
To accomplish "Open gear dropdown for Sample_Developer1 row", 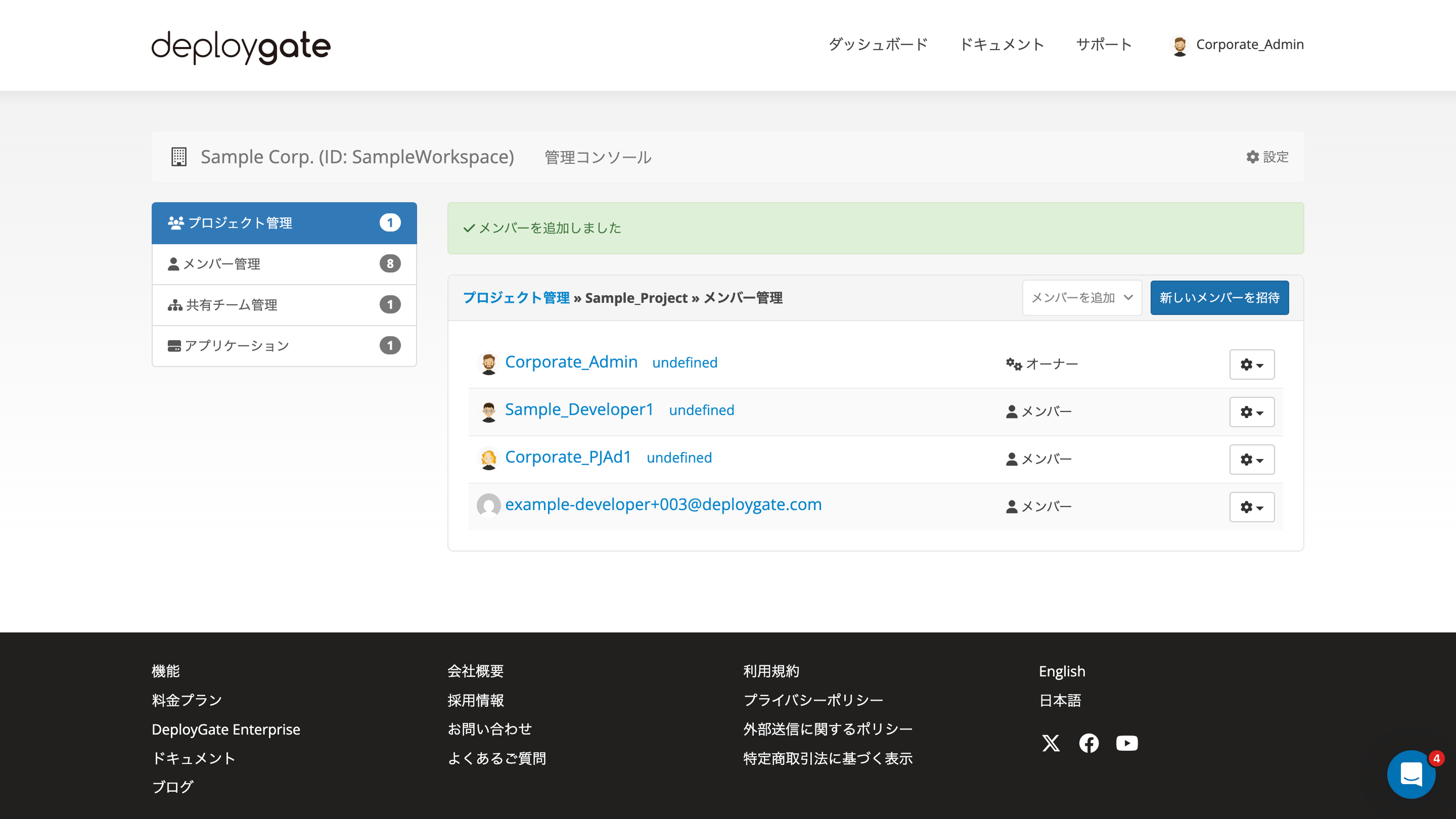I will pyautogui.click(x=1251, y=412).
